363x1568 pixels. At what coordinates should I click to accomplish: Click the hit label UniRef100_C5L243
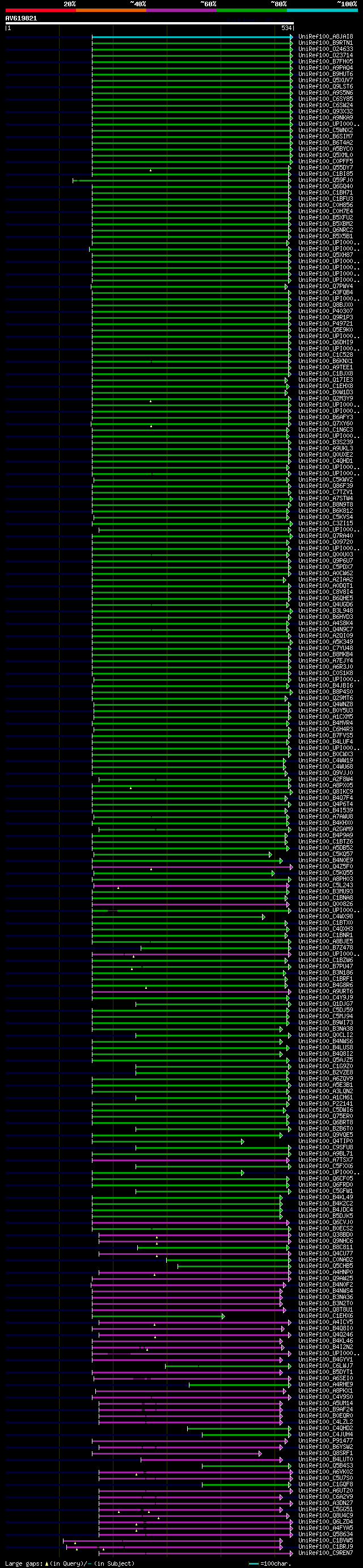point(325,885)
